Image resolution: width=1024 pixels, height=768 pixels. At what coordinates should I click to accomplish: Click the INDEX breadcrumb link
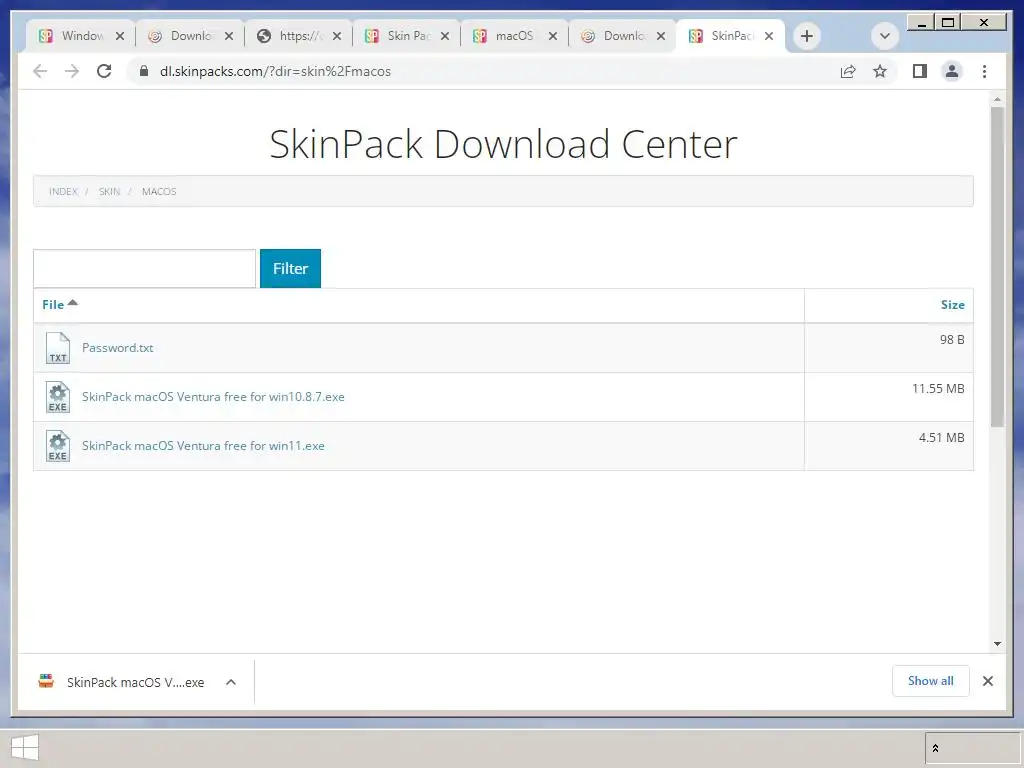tap(63, 191)
